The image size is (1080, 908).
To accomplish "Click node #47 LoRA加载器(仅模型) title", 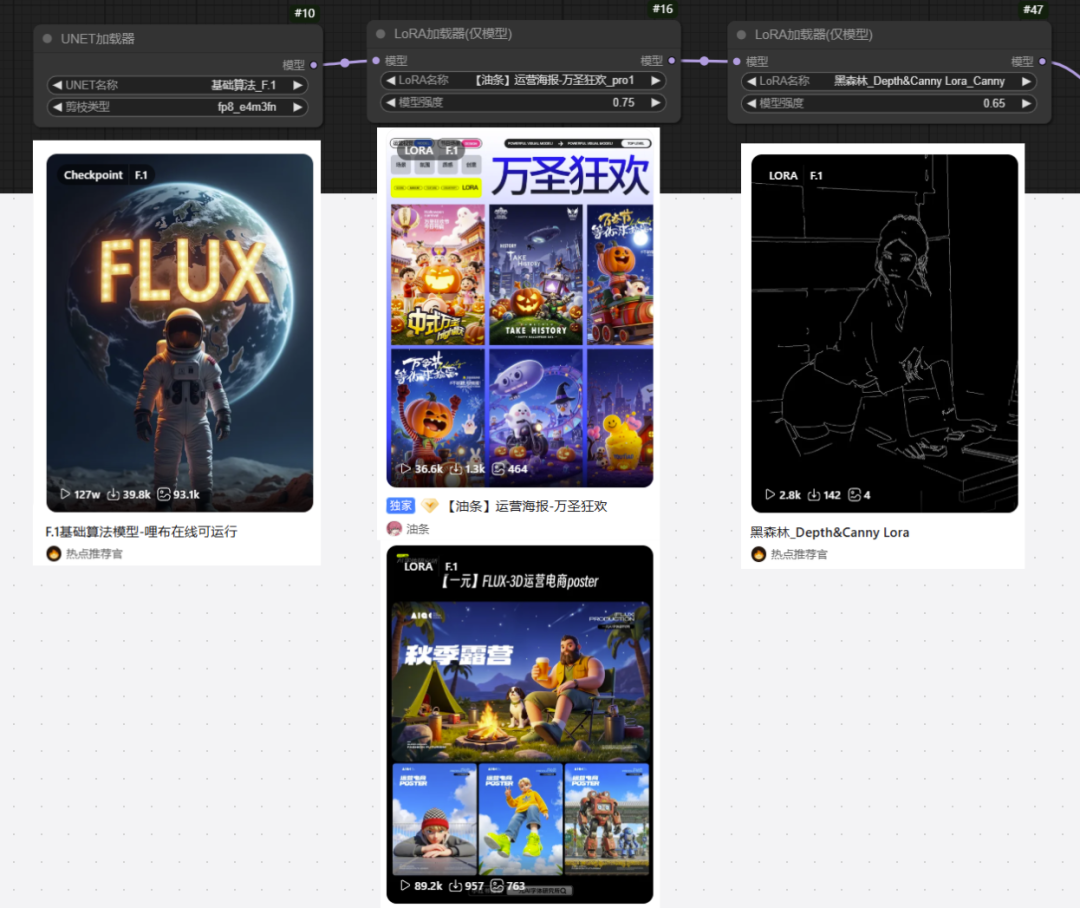I will 813,34.
